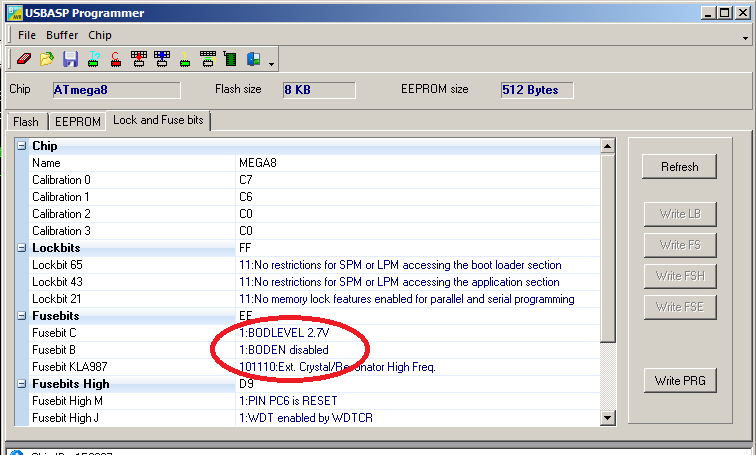The width and height of the screenshot is (756, 455).
Task: Open the File menu
Action: click(27, 35)
